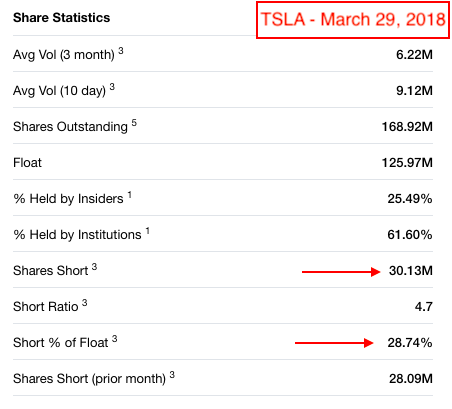Click the footnote 5 beside Shares Outstanding
The image size is (452, 409).
(134, 123)
